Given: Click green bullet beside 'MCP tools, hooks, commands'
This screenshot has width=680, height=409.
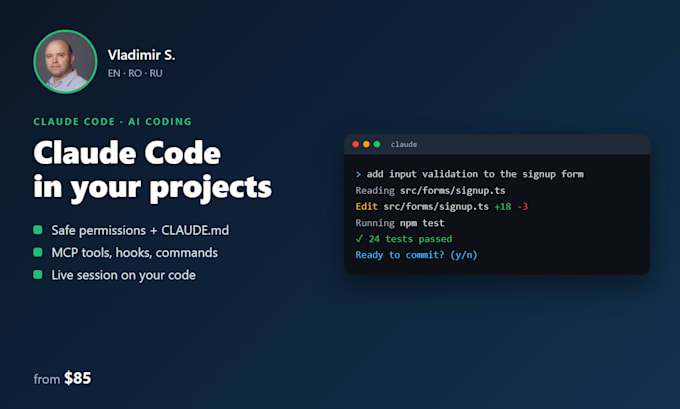Looking at the screenshot, I should (x=38, y=252).
